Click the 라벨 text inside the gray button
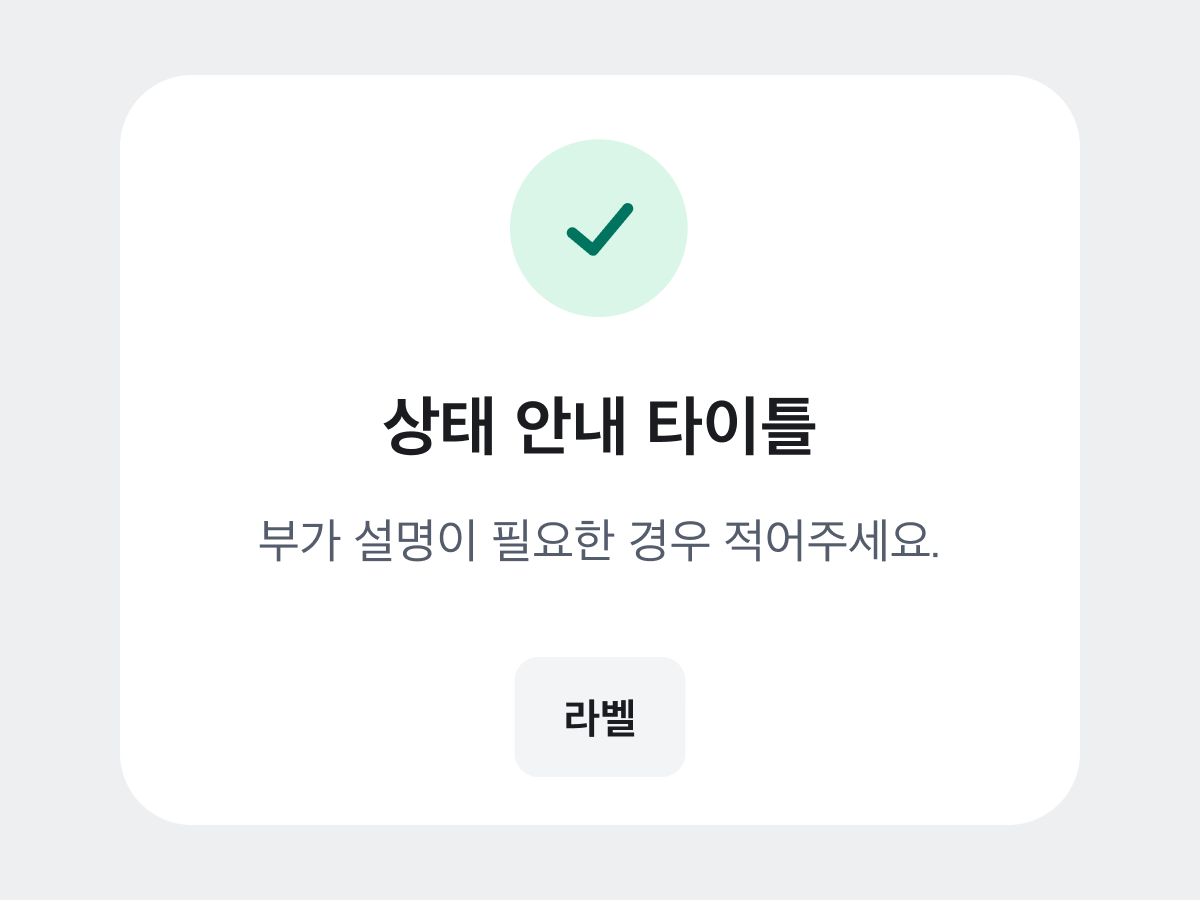1200x900 pixels. (x=600, y=717)
